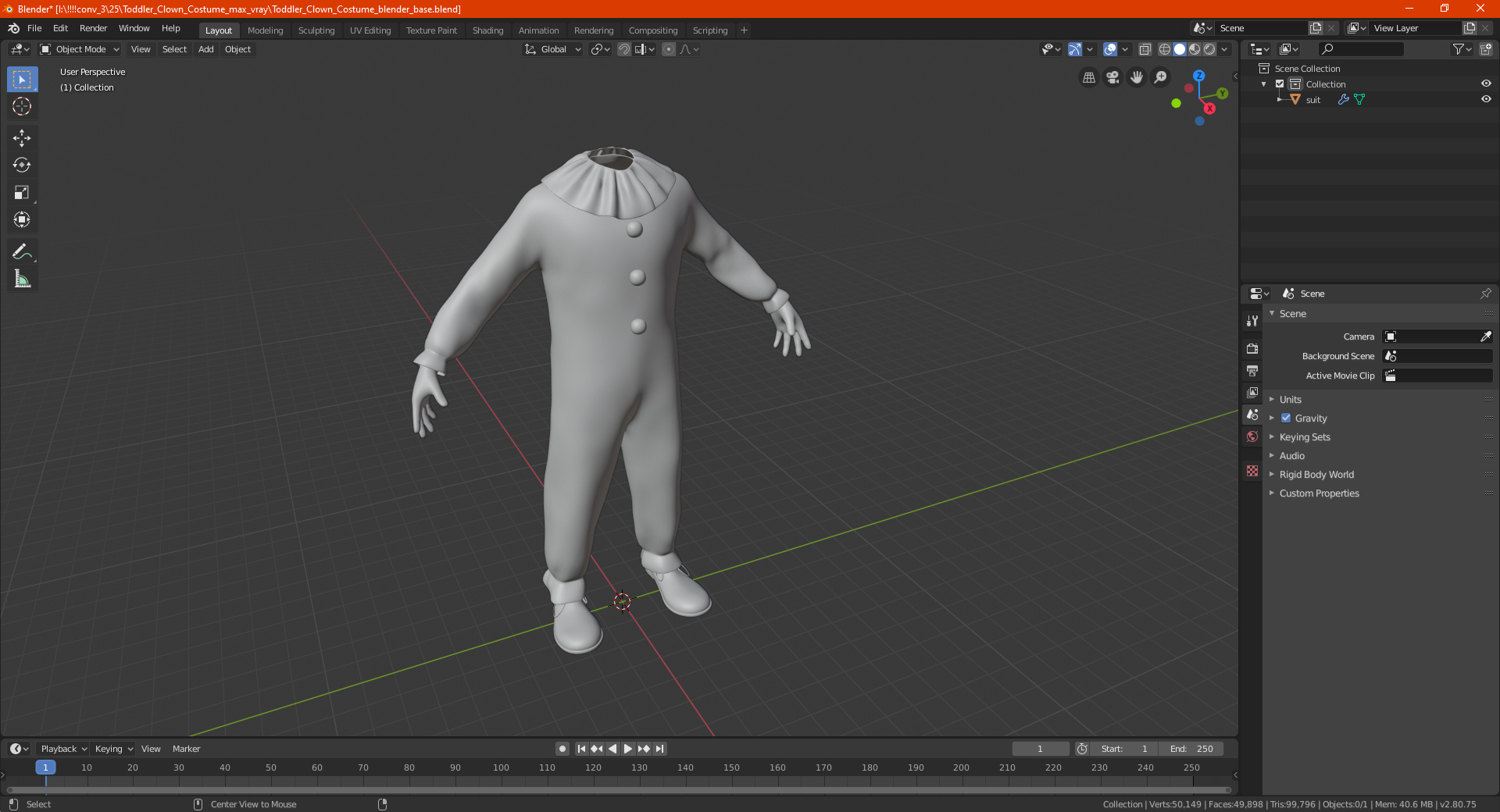Uncheck the Collection exclude checkbox
This screenshot has width=1500, height=812.
click(x=1280, y=84)
